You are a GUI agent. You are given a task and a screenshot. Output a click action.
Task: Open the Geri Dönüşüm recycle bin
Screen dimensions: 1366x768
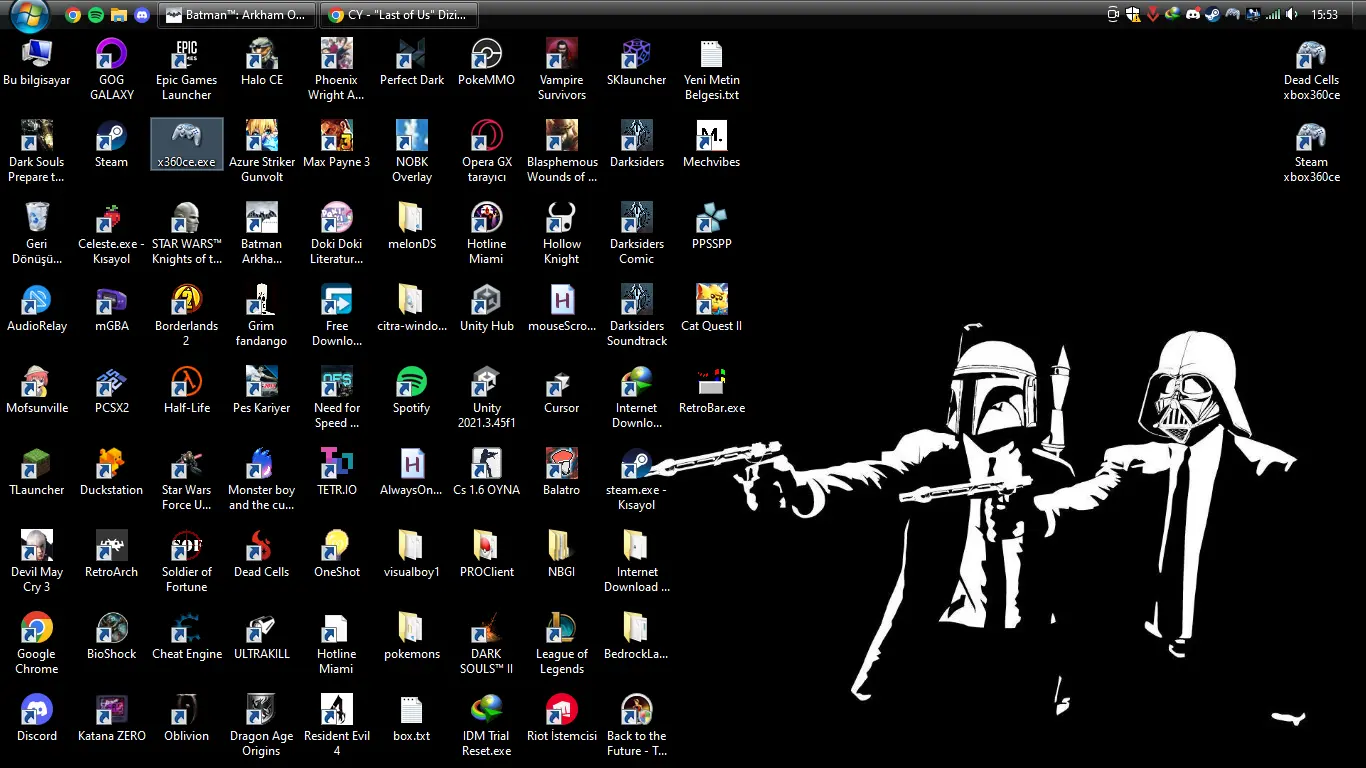[x=37, y=233]
